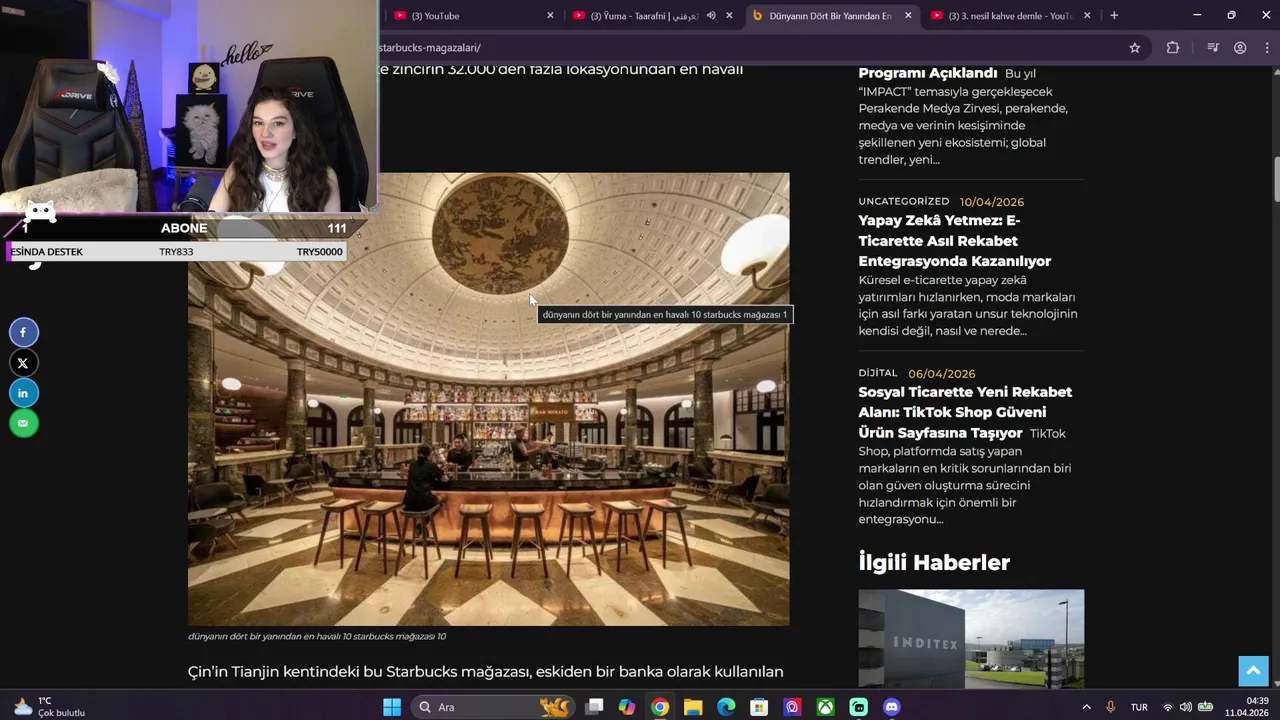
Task: Open the Programı Açıklandı headline
Action: [928, 73]
